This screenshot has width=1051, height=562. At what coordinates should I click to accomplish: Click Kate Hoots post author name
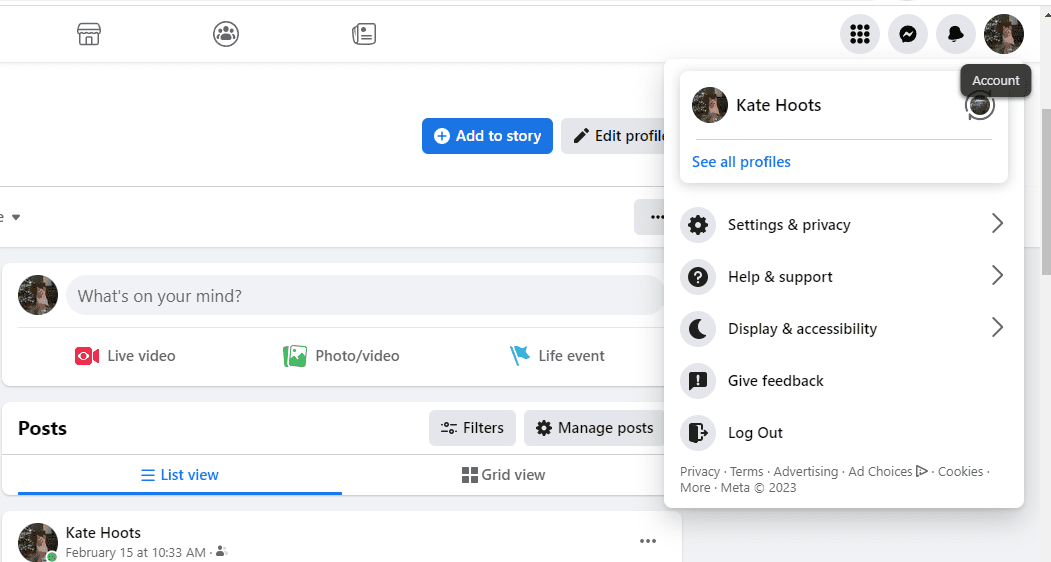coord(103,533)
